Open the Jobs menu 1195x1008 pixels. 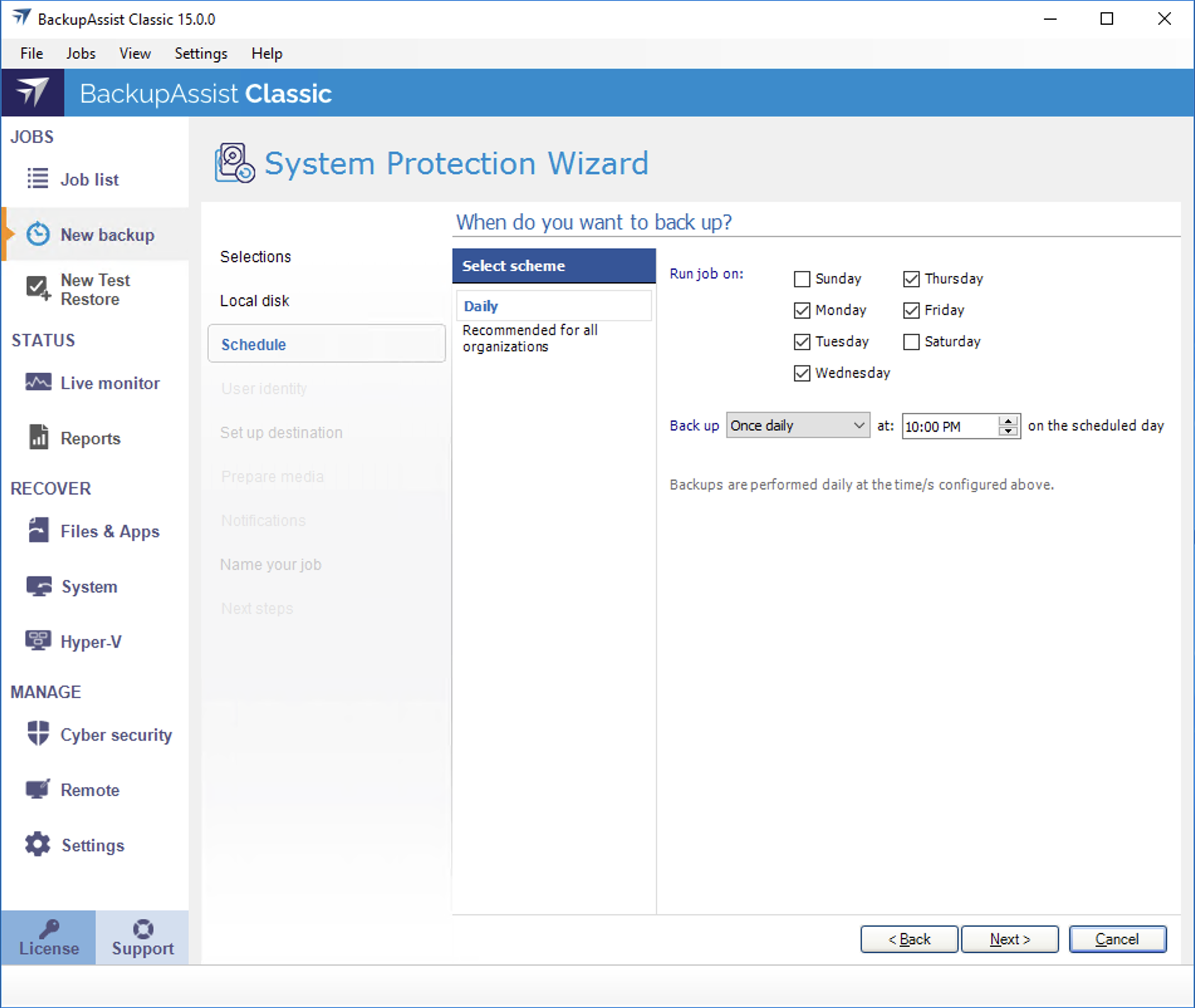[80, 53]
